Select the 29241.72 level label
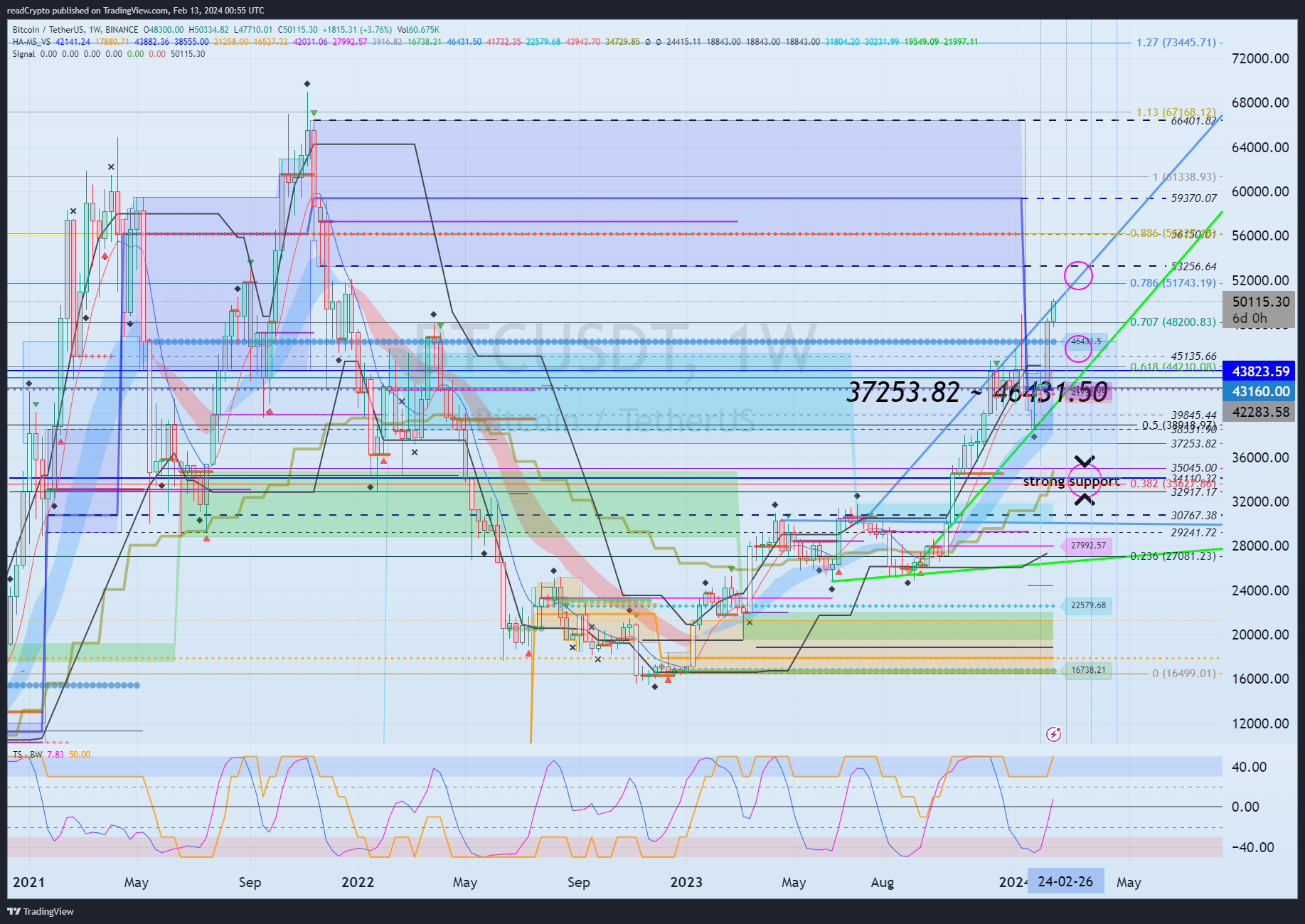 pos(1194,533)
